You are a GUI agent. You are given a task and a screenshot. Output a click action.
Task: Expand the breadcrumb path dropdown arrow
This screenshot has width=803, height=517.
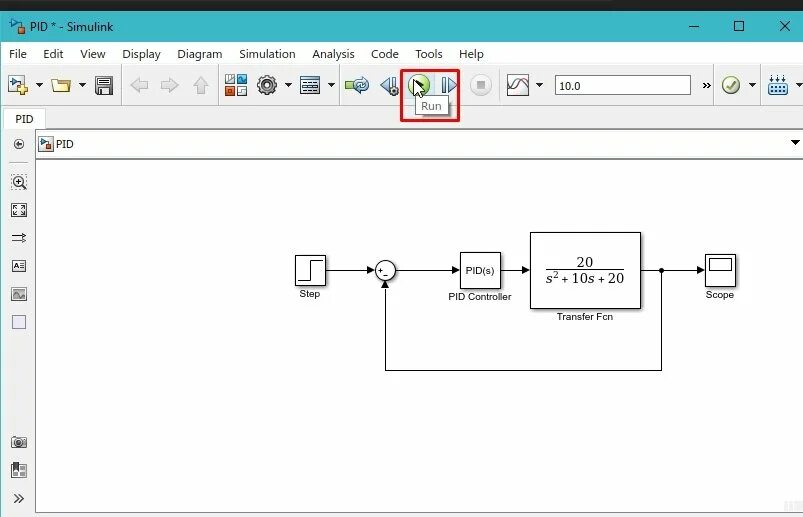tap(795, 142)
